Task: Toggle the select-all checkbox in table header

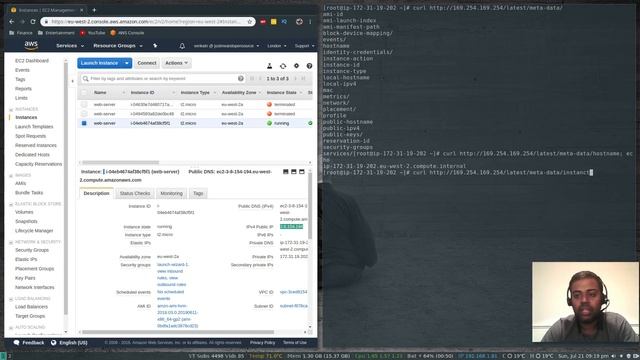Action: 84,93
